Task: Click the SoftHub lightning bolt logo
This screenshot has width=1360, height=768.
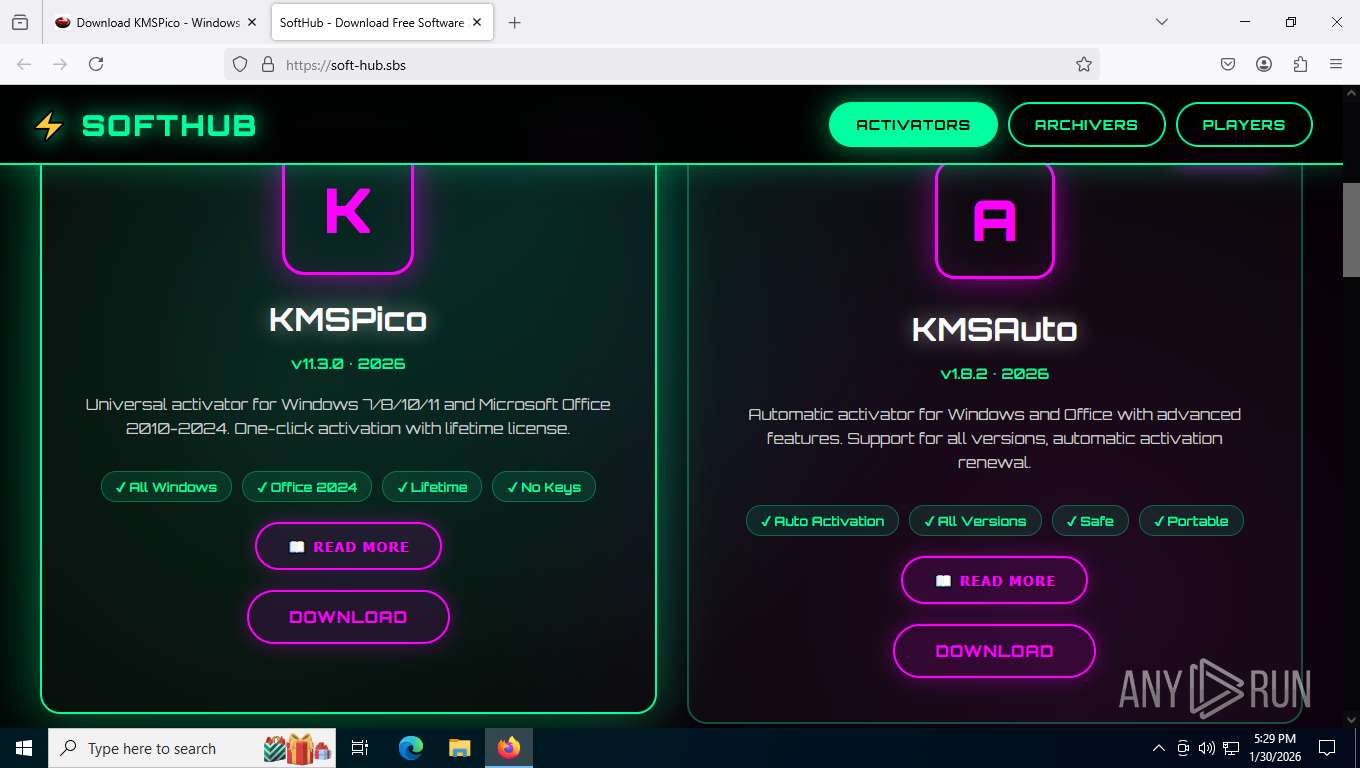Action: (48, 125)
